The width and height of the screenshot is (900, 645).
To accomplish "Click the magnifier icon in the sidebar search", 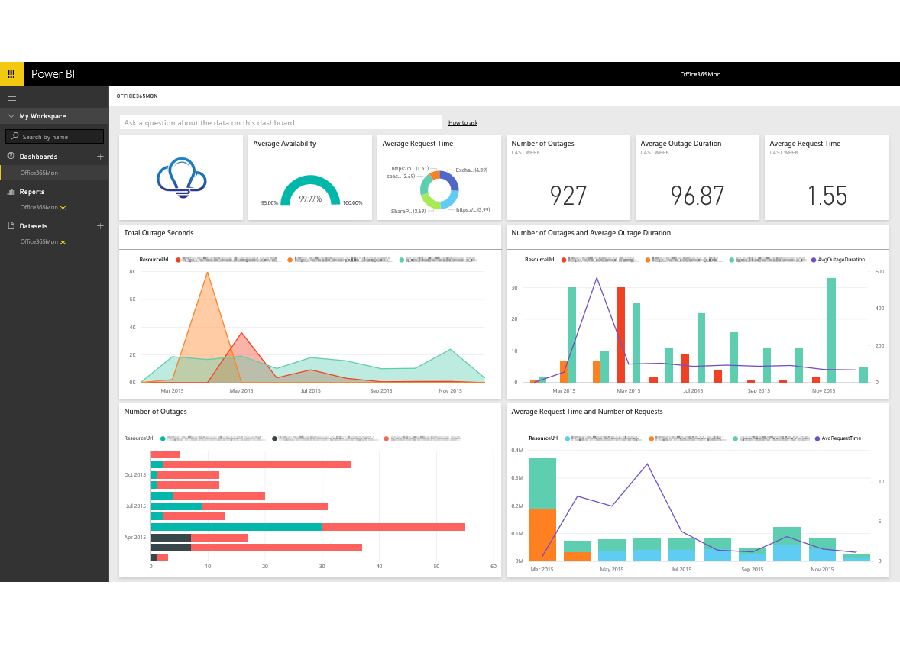I will coord(15,136).
